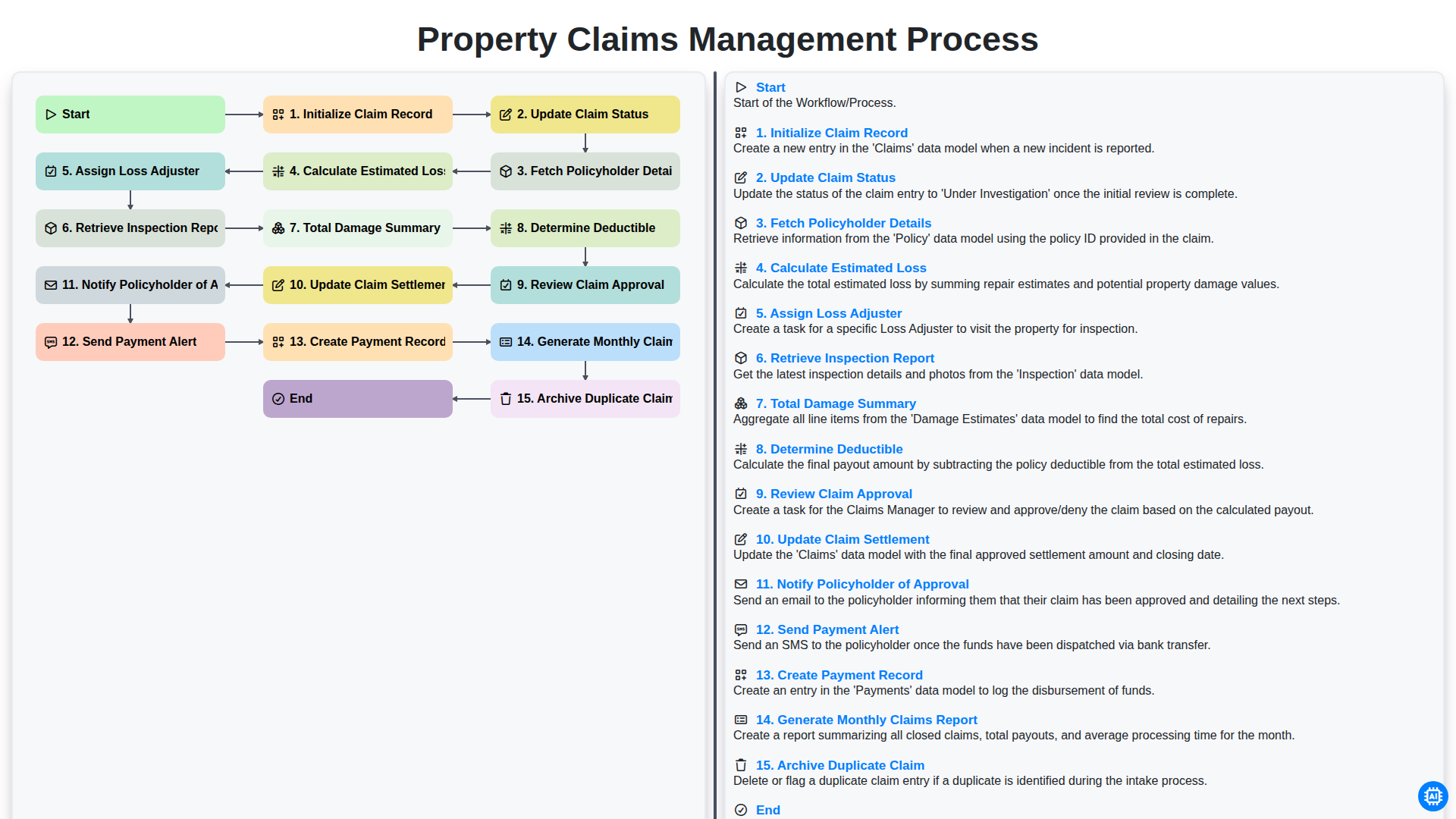Click the SMS bubble icon in Send Payment Alert node
Screen dimensions: 1456x819
(x=51, y=342)
